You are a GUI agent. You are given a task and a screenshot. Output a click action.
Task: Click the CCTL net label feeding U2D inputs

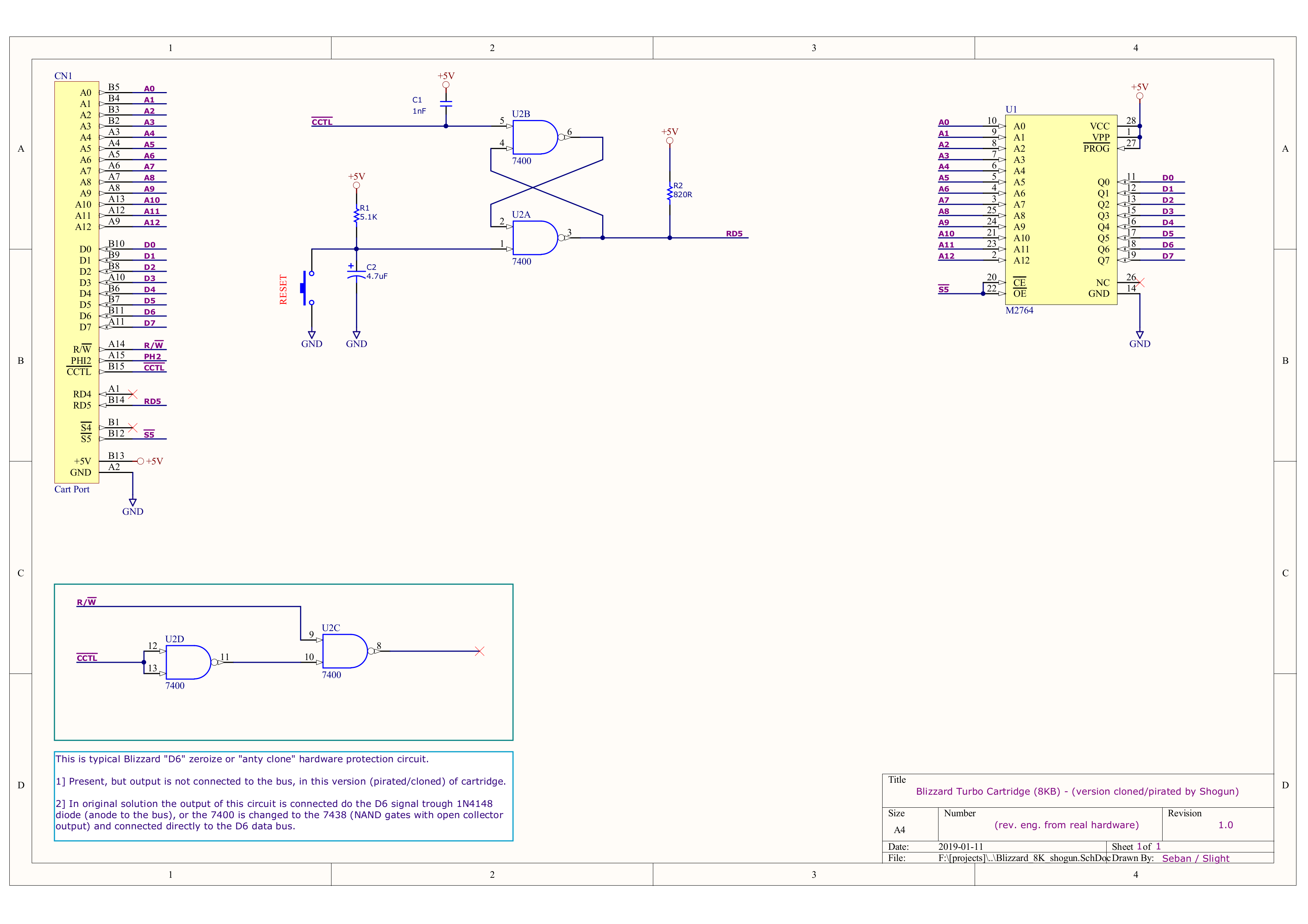87,657
